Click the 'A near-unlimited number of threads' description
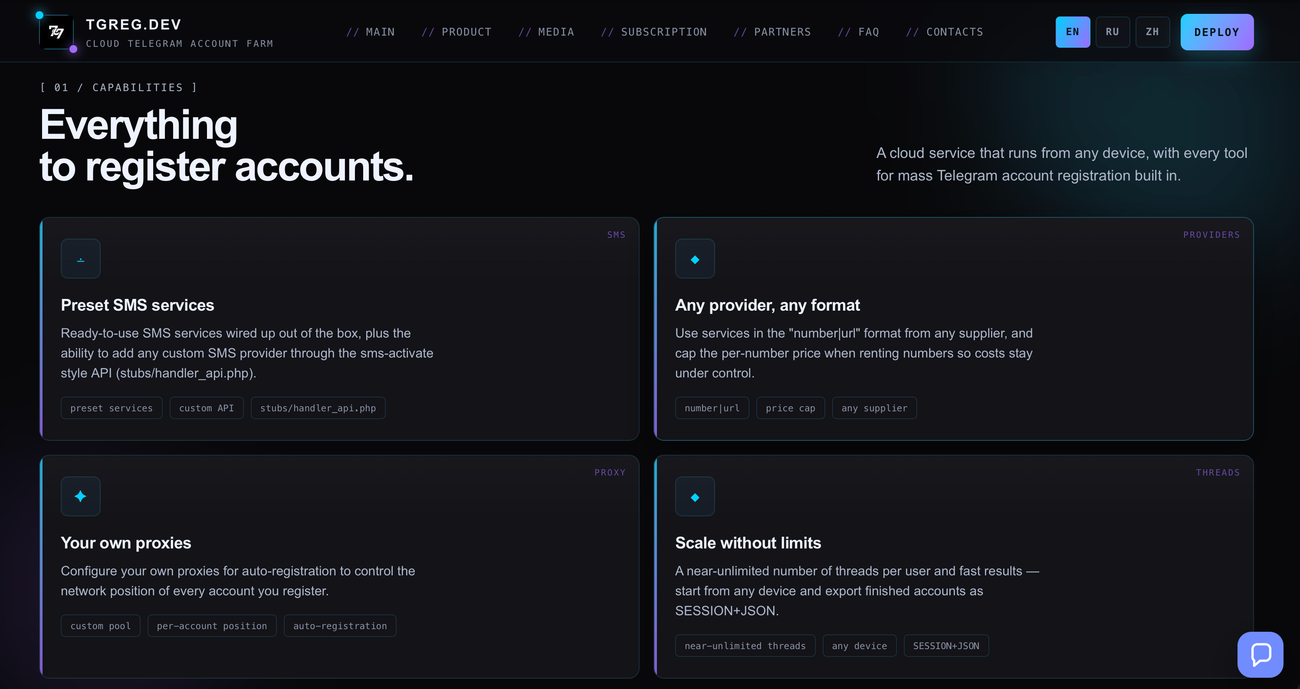The image size is (1300, 689). click(857, 591)
